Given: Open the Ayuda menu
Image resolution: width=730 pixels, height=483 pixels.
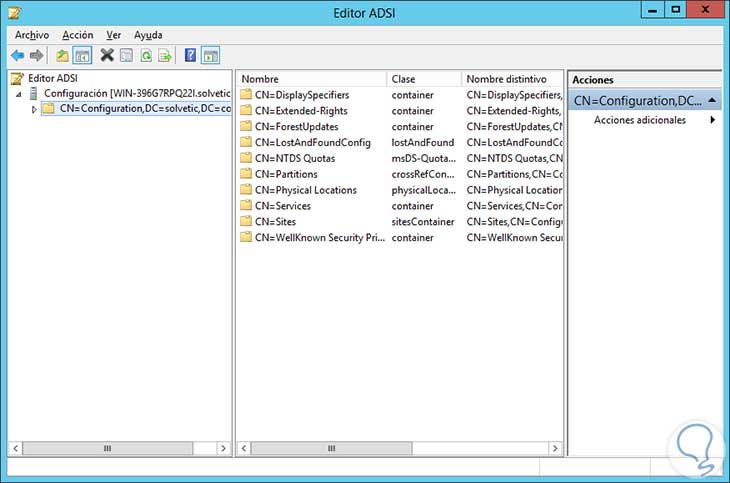Looking at the screenshot, I should pyautogui.click(x=148, y=35).
